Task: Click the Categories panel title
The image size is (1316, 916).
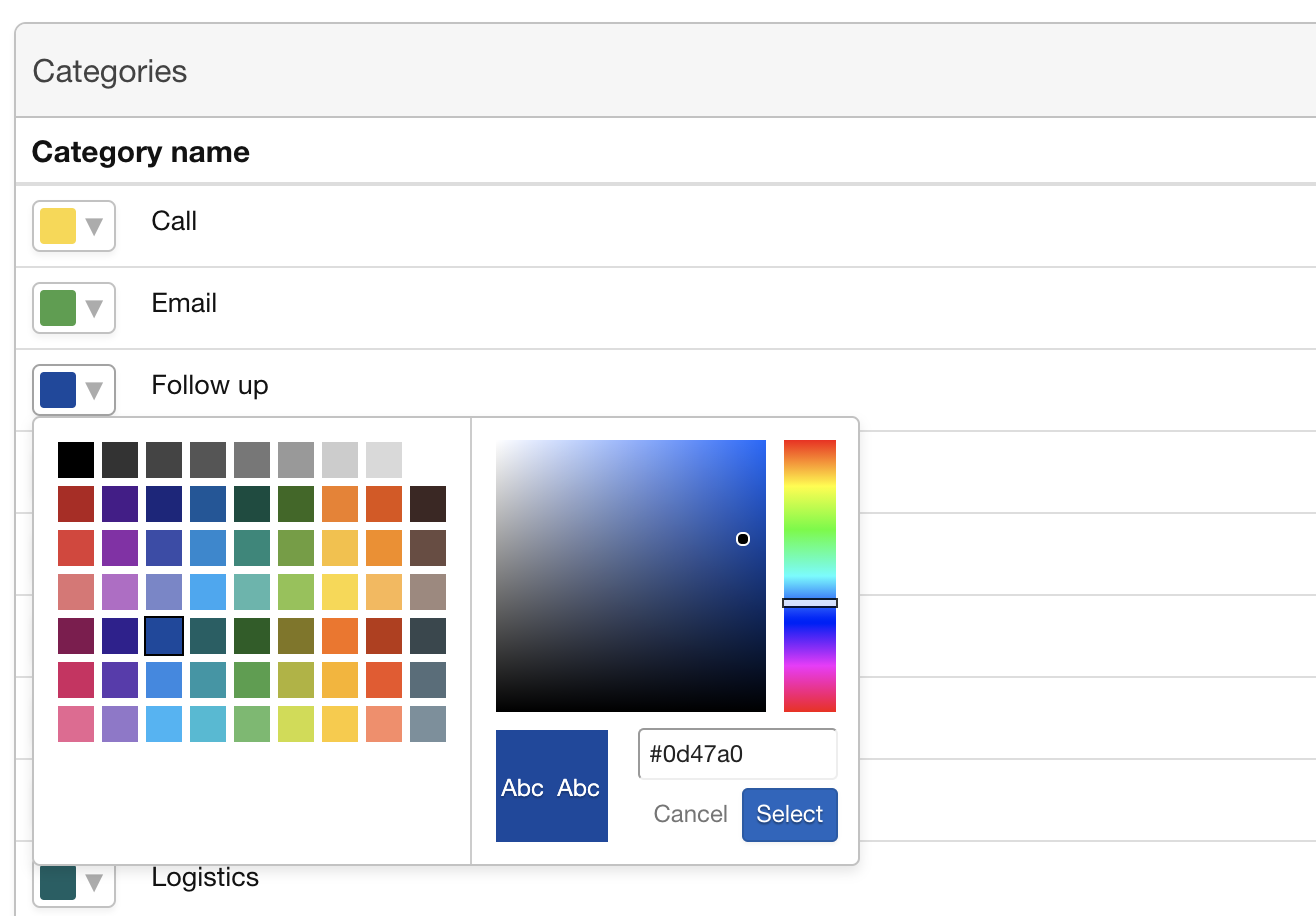Action: 110,71
